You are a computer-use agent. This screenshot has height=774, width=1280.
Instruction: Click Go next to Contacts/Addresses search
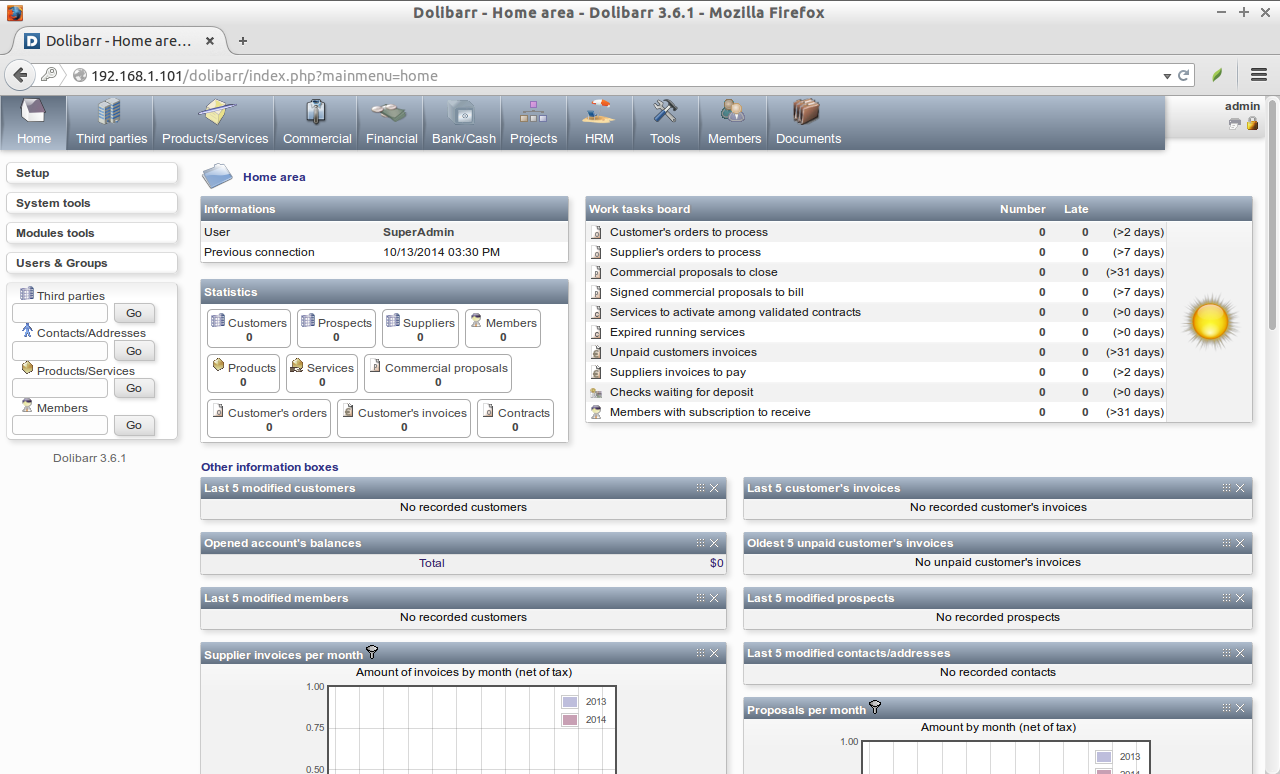[x=134, y=351]
